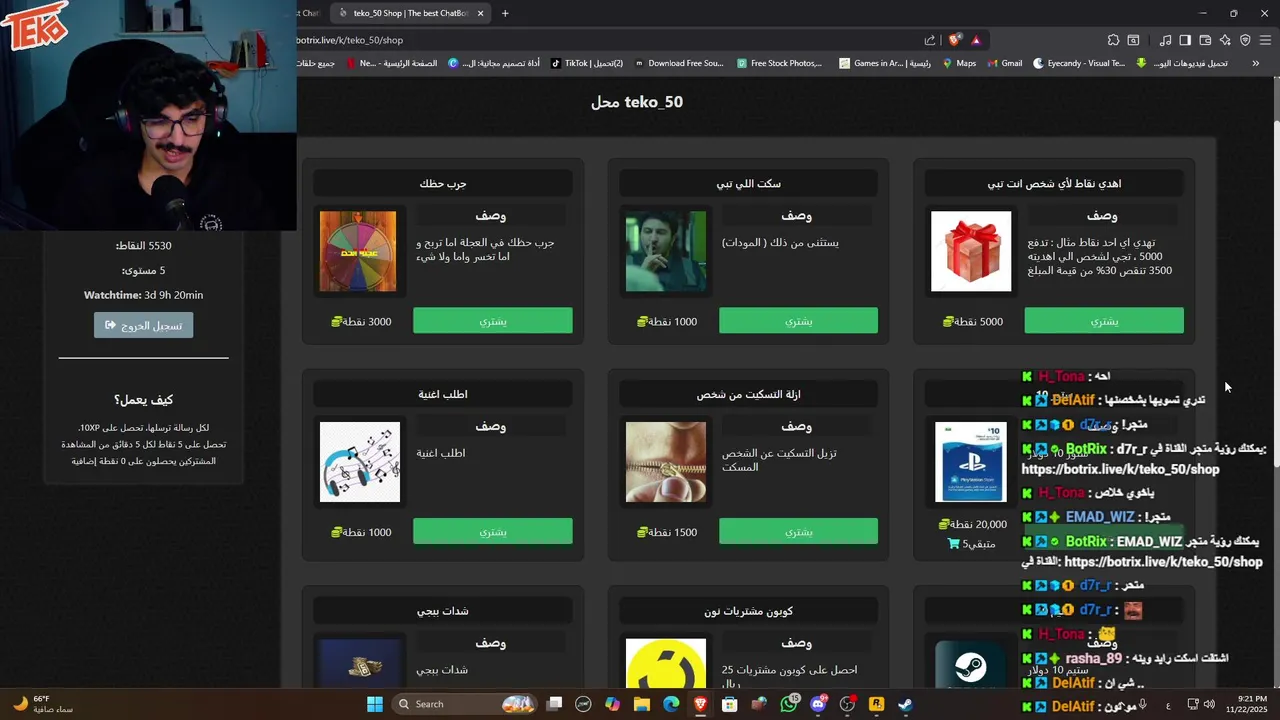The width and height of the screenshot is (1280, 720).
Task: Open the Brave VPN shield icon
Action: pyautogui.click(x=1245, y=40)
